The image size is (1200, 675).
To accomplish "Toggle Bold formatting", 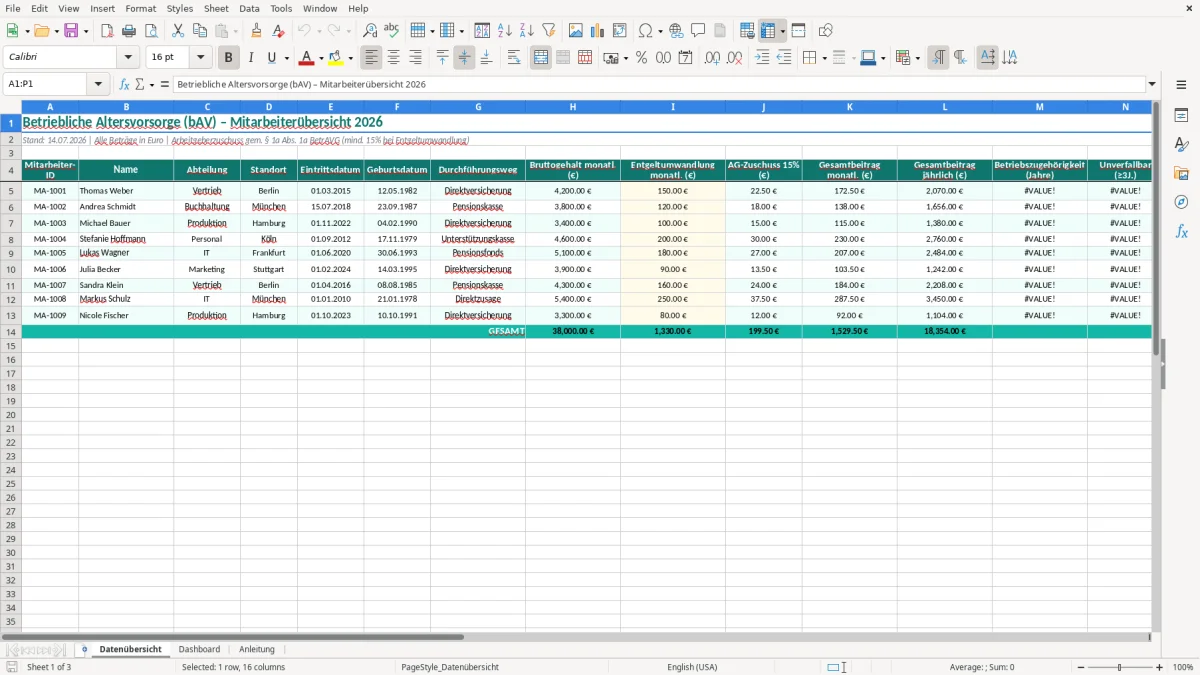I will coord(229,58).
